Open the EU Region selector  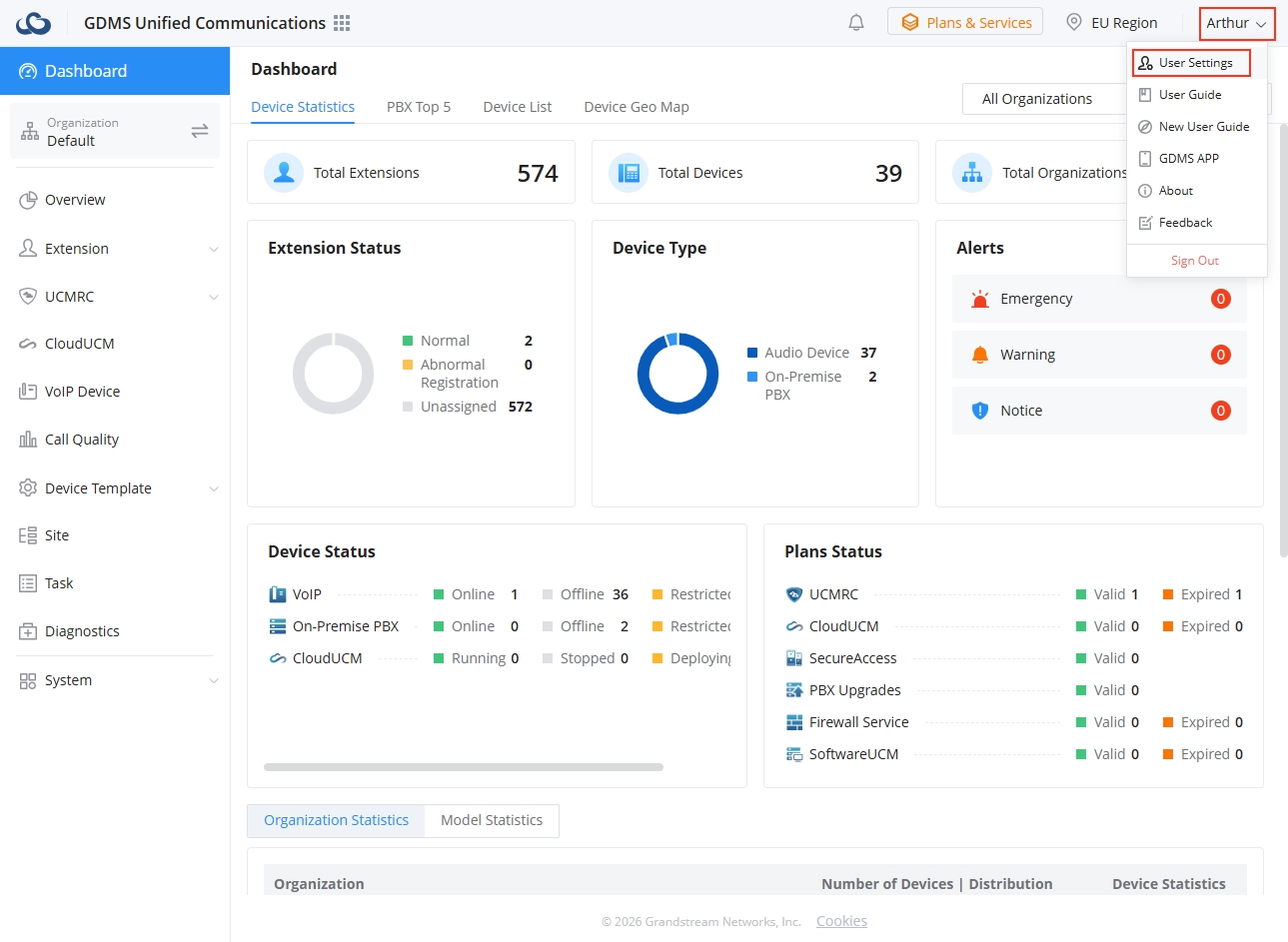pyautogui.click(x=1112, y=22)
